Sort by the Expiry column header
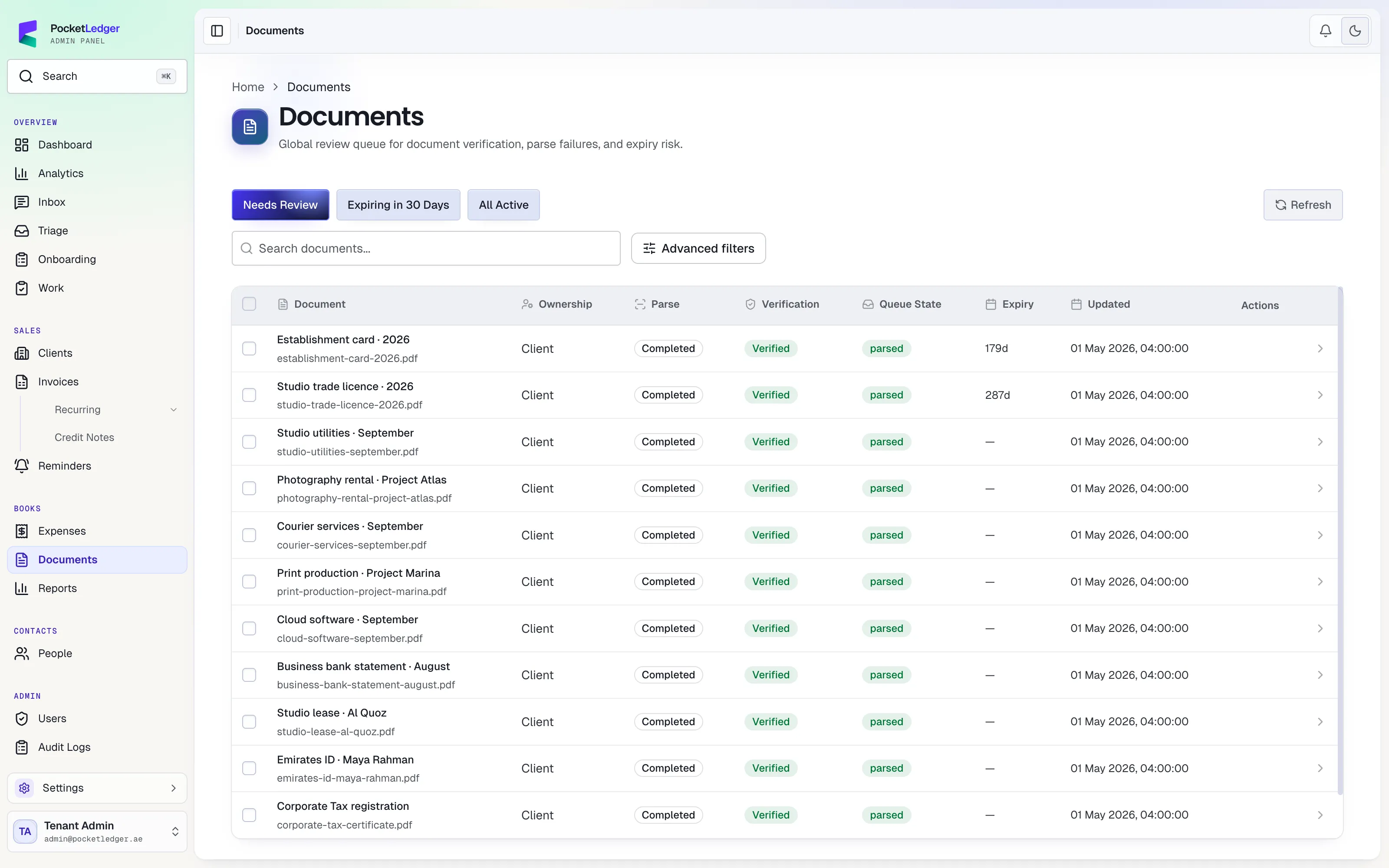This screenshot has height=868, width=1389. [1010, 304]
